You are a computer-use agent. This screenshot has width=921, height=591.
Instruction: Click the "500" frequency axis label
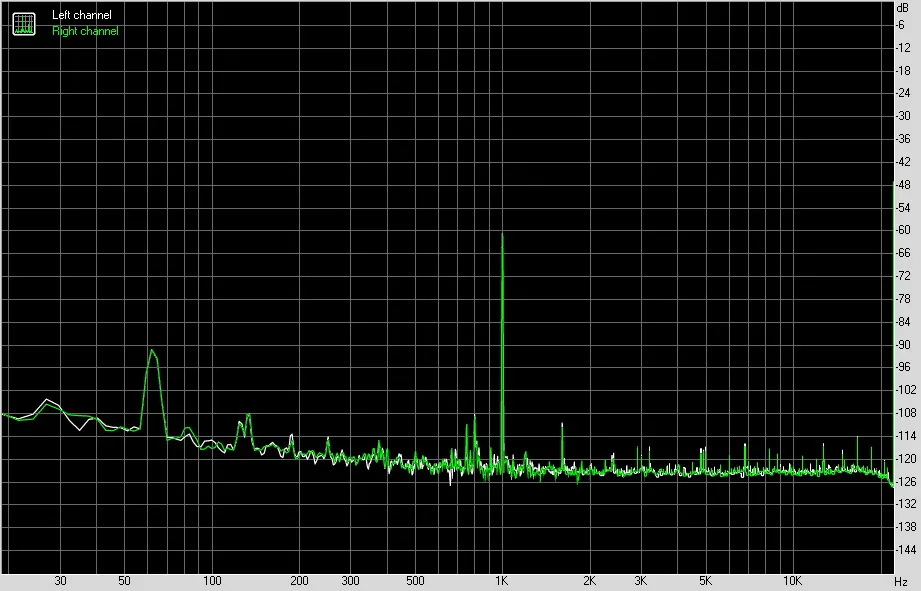[415, 581]
